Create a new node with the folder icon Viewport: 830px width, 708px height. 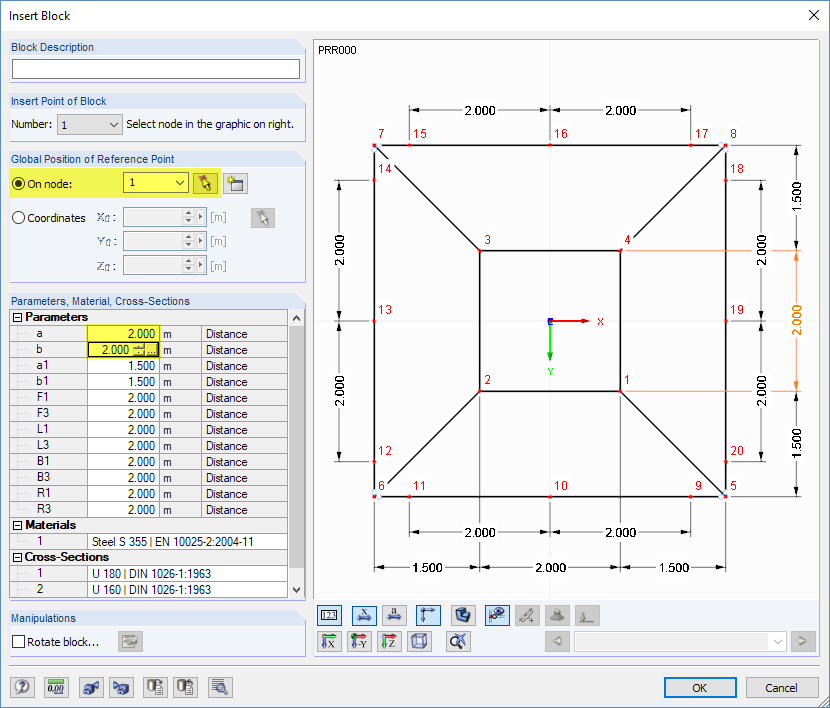tap(237, 183)
